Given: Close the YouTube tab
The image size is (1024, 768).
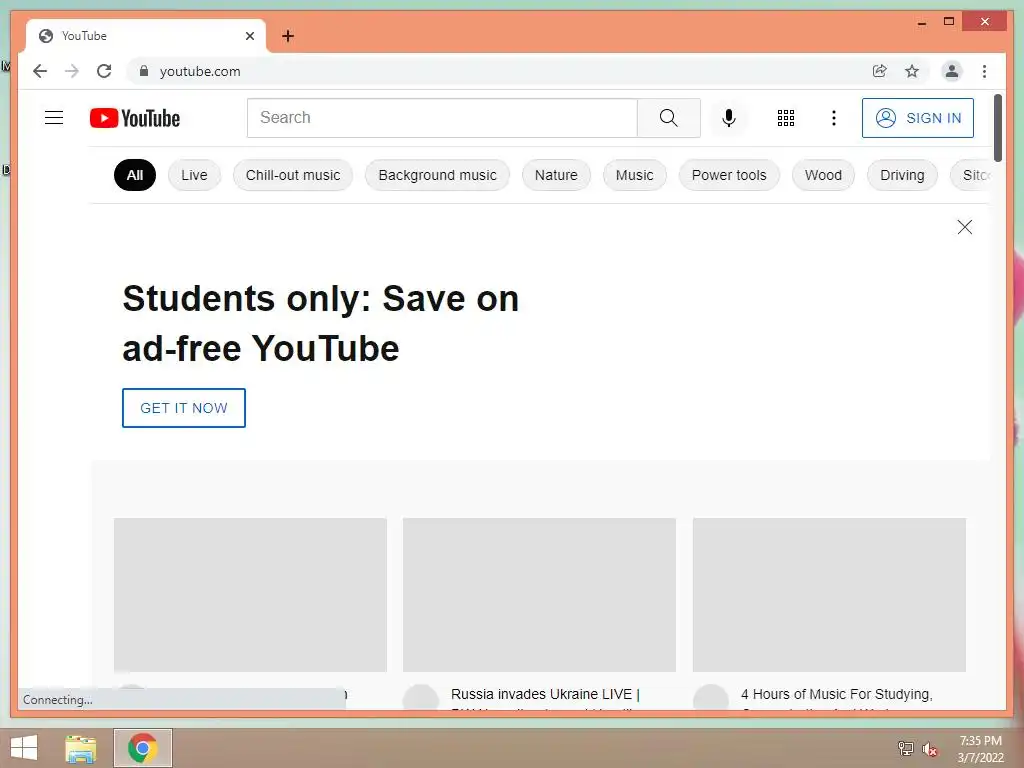Looking at the screenshot, I should point(249,36).
